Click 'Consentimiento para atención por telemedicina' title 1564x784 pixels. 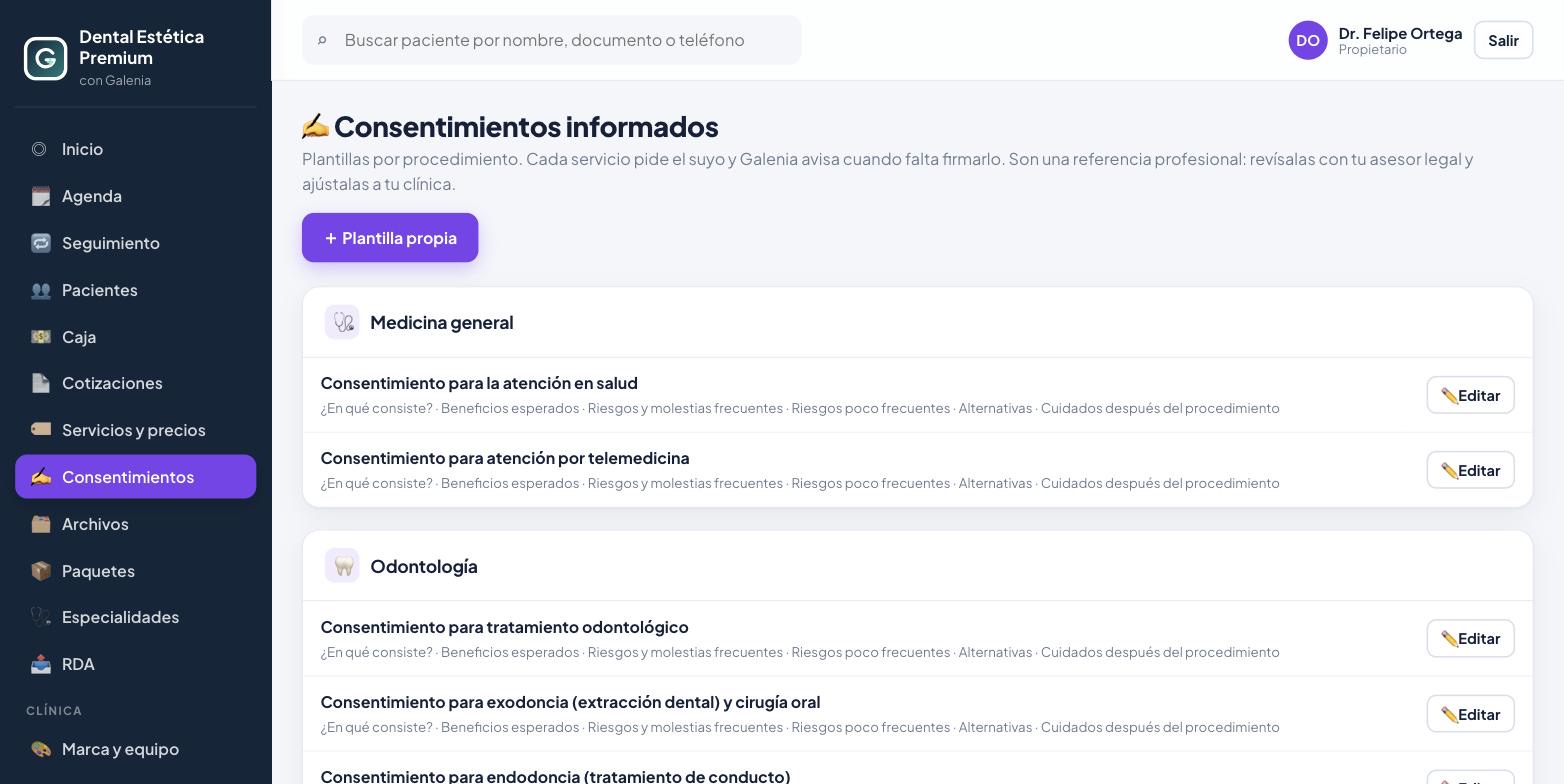point(505,458)
